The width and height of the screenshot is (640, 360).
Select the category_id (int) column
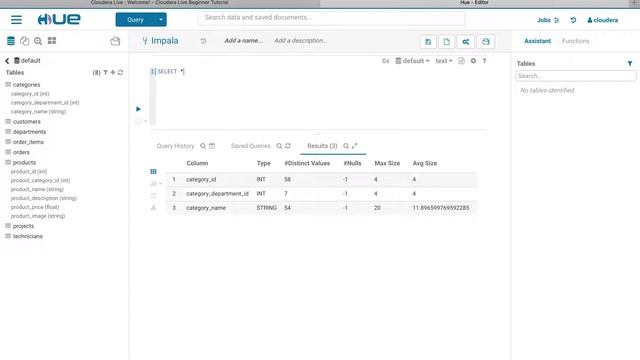click(x=30, y=94)
